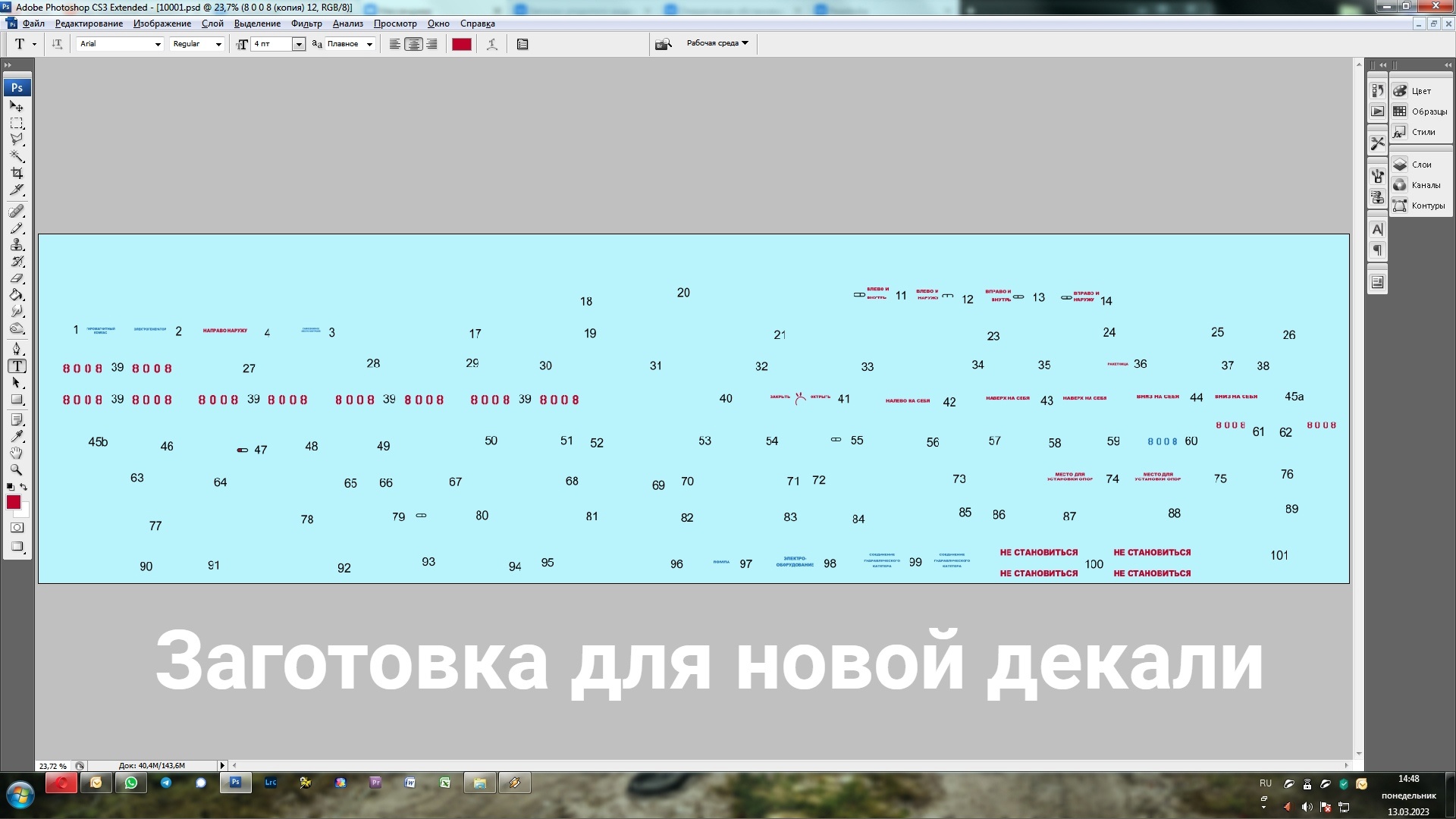The image size is (1456, 819).
Task: Toggle Quick Mask mode button
Action: pyautogui.click(x=17, y=528)
